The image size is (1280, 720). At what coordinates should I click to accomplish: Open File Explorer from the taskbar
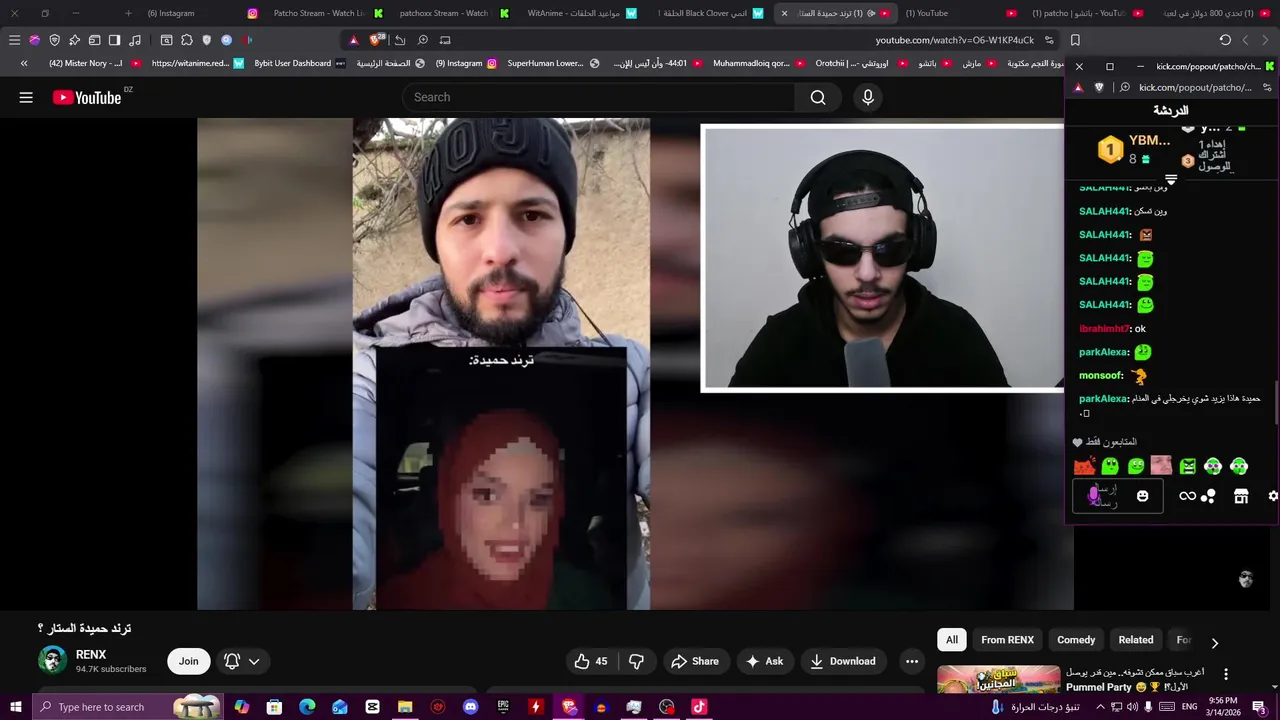(405, 707)
